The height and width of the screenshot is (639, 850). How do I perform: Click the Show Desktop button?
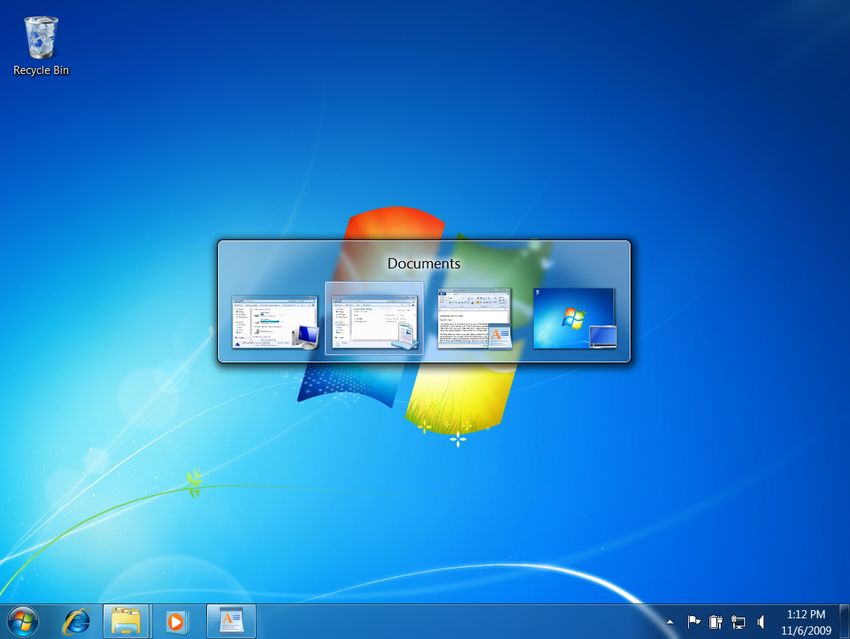(845, 621)
